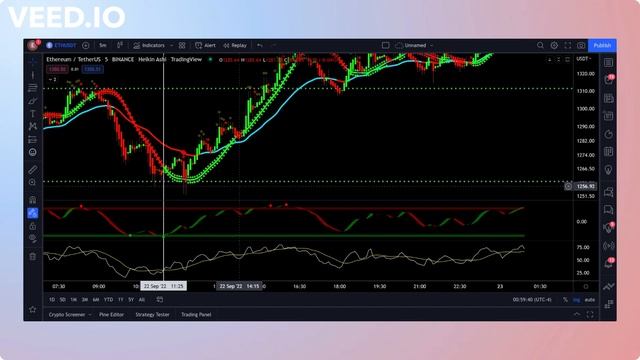This screenshot has width=640, height=360.
Task: Toggle the log scale
Action: tap(576, 300)
